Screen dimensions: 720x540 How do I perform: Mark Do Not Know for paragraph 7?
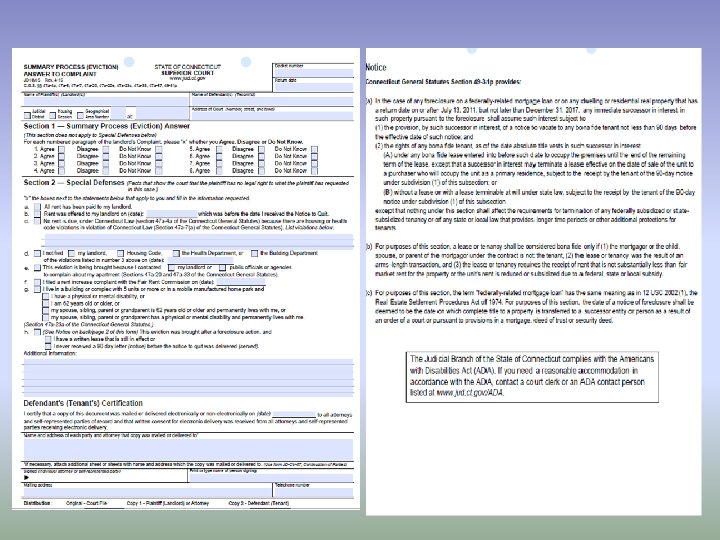point(315,163)
